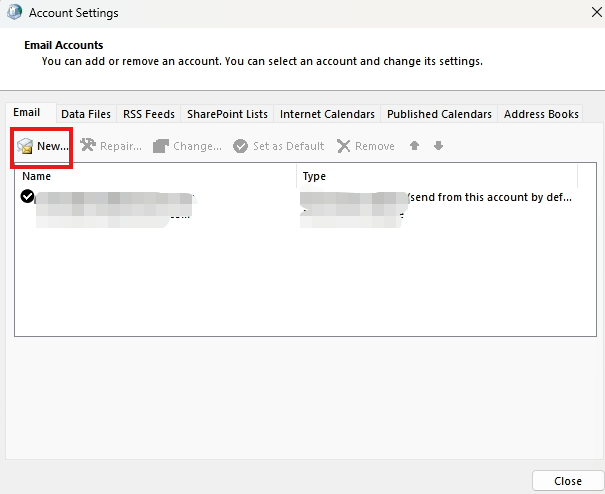Image resolution: width=605 pixels, height=494 pixels.
Task: Click the Close button
Action: coord(568,481)
